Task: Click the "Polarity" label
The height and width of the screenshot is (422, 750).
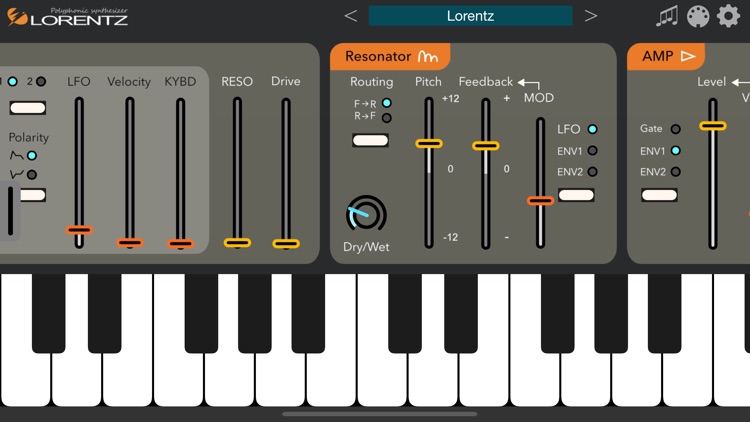Action: pos(29,137)
